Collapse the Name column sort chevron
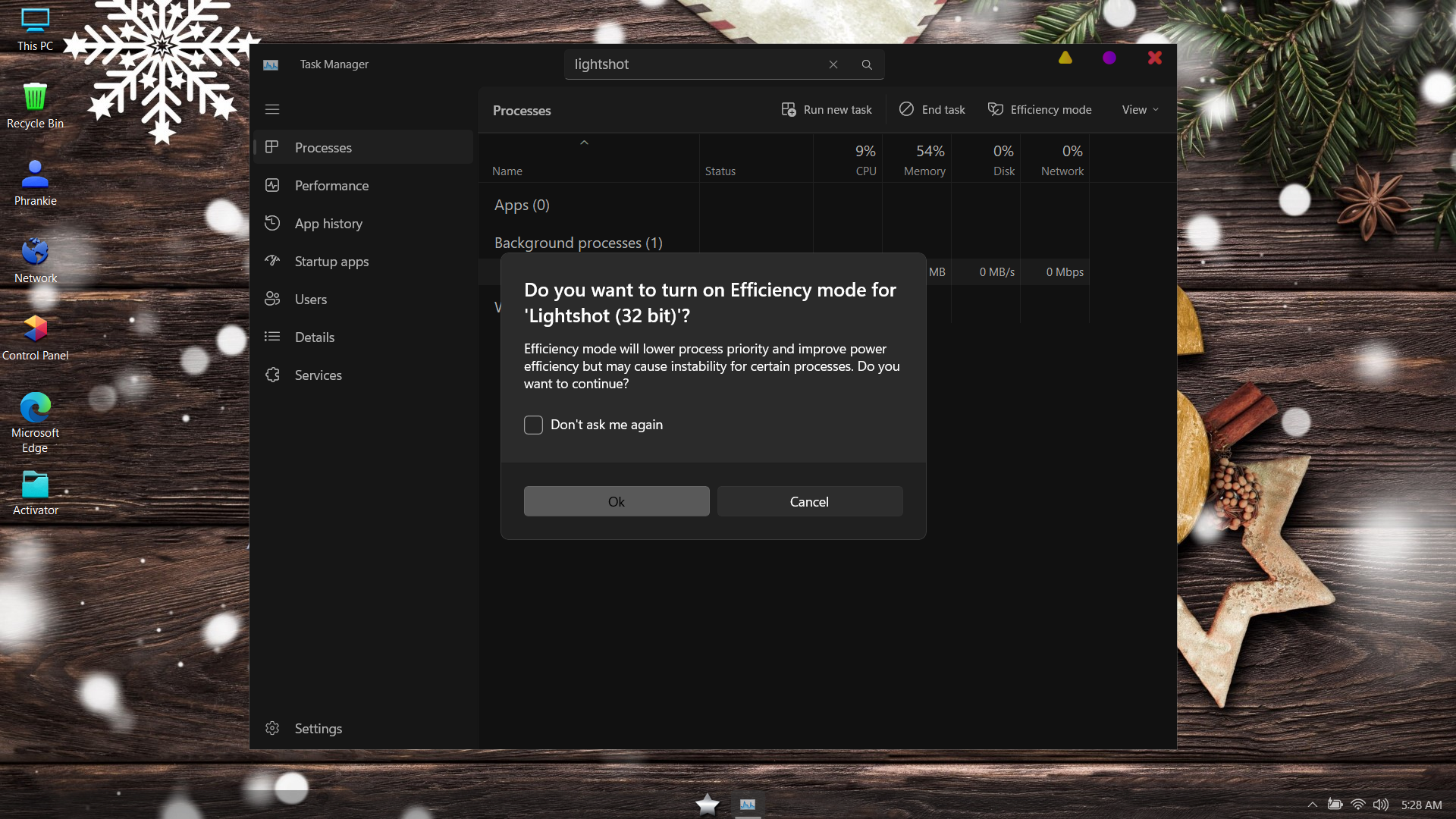1456x819 pixels. (x=584, y=143)
